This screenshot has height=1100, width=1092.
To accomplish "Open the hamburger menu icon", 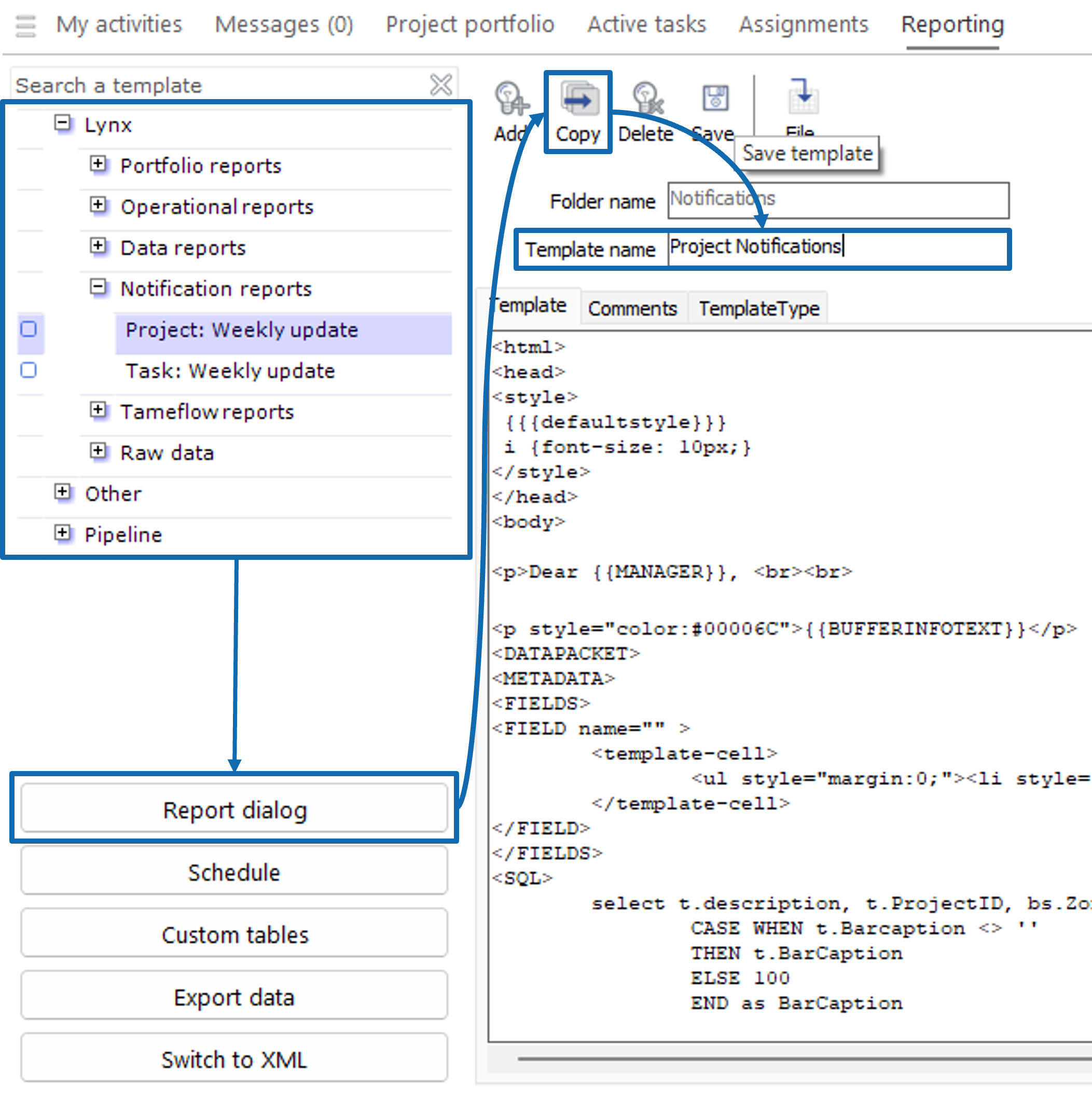I will click(x=25, y=25).
